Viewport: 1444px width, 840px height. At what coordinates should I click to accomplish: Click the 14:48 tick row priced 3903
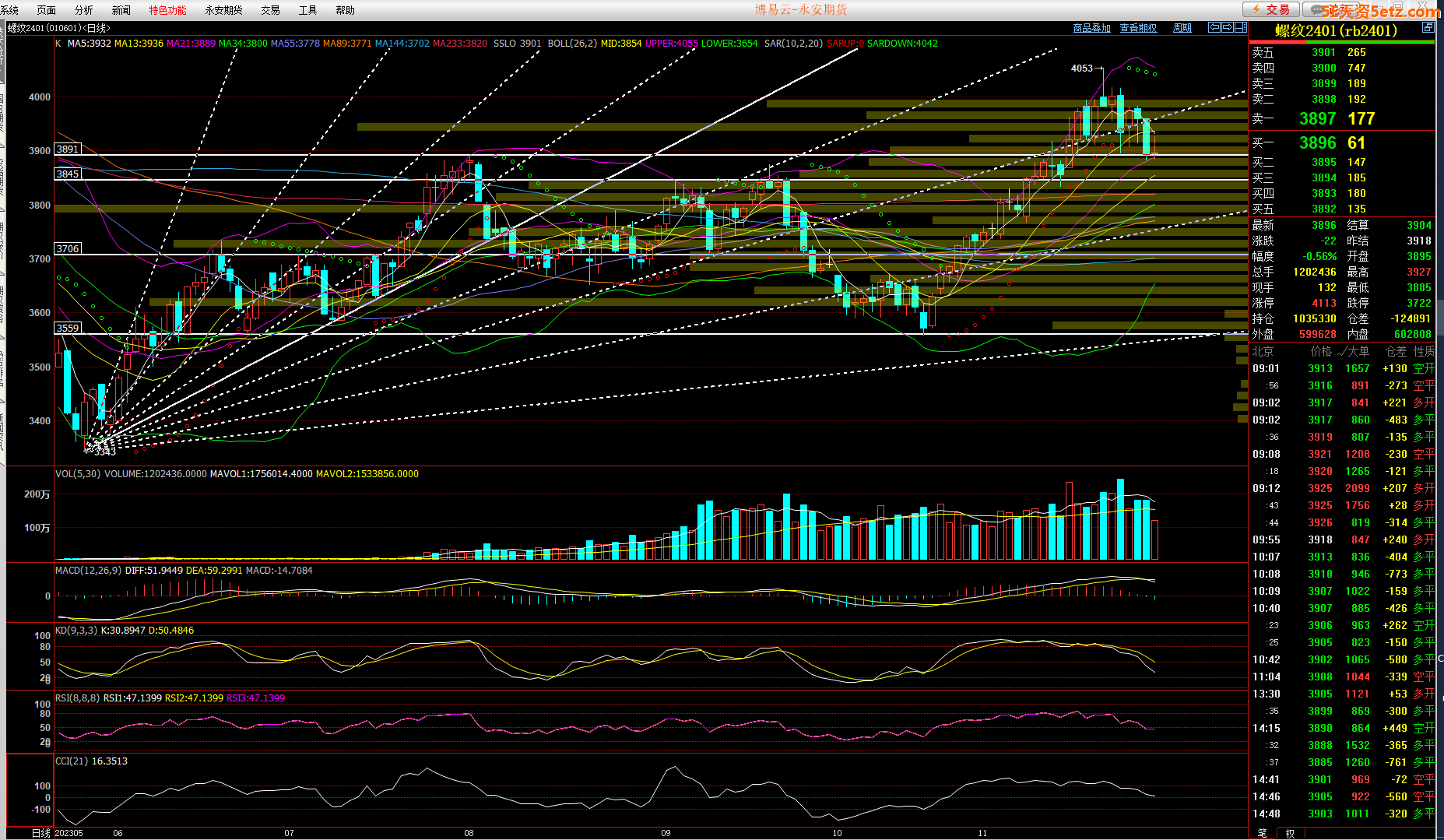1342,814
